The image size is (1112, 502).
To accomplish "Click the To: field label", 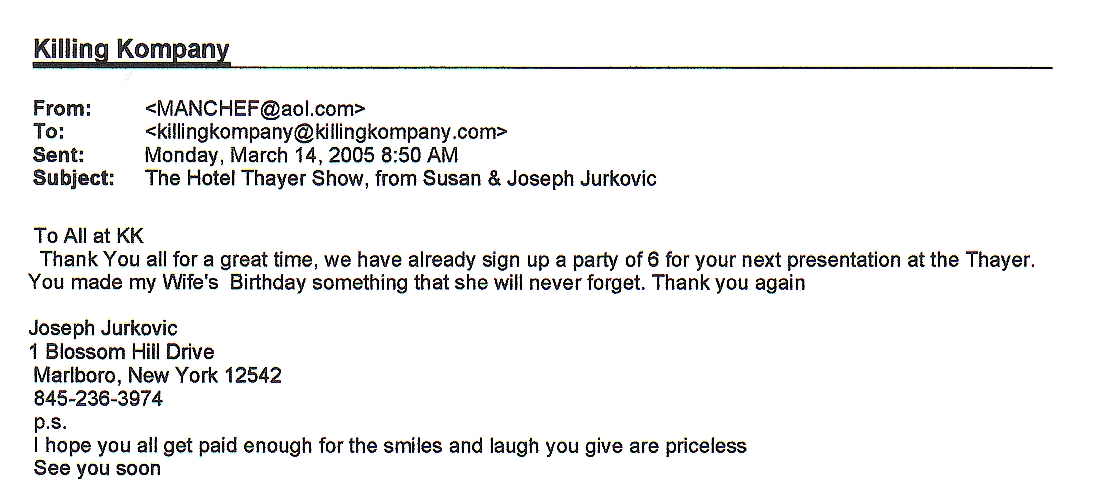I will pos(49,132).
